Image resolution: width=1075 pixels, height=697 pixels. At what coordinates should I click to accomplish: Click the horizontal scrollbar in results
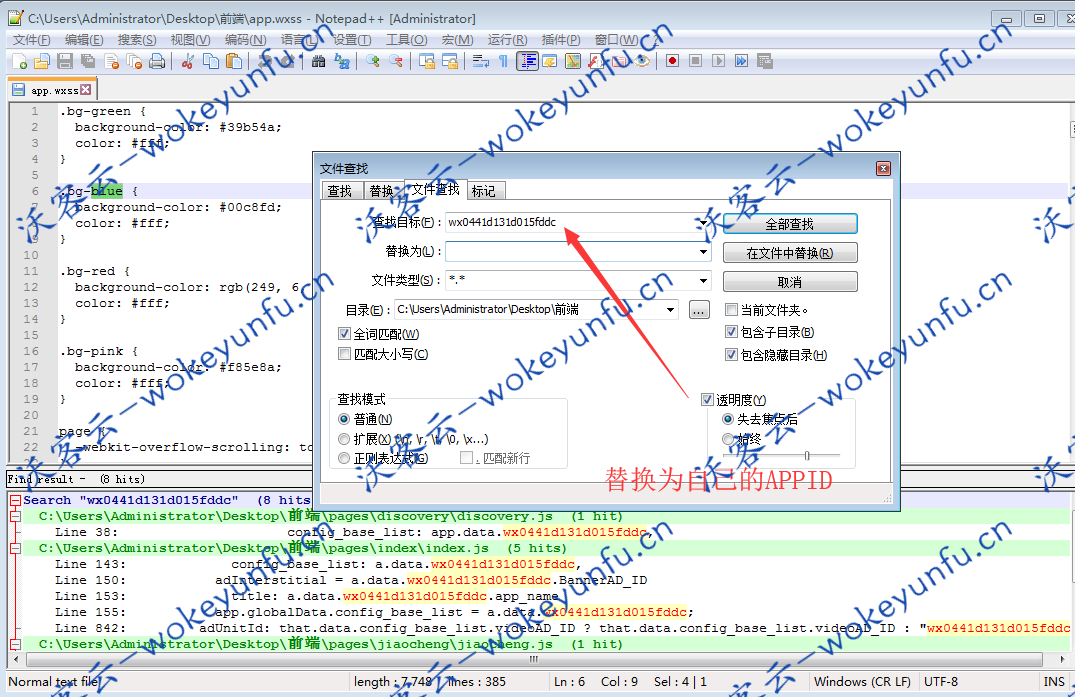coord(534,659)
